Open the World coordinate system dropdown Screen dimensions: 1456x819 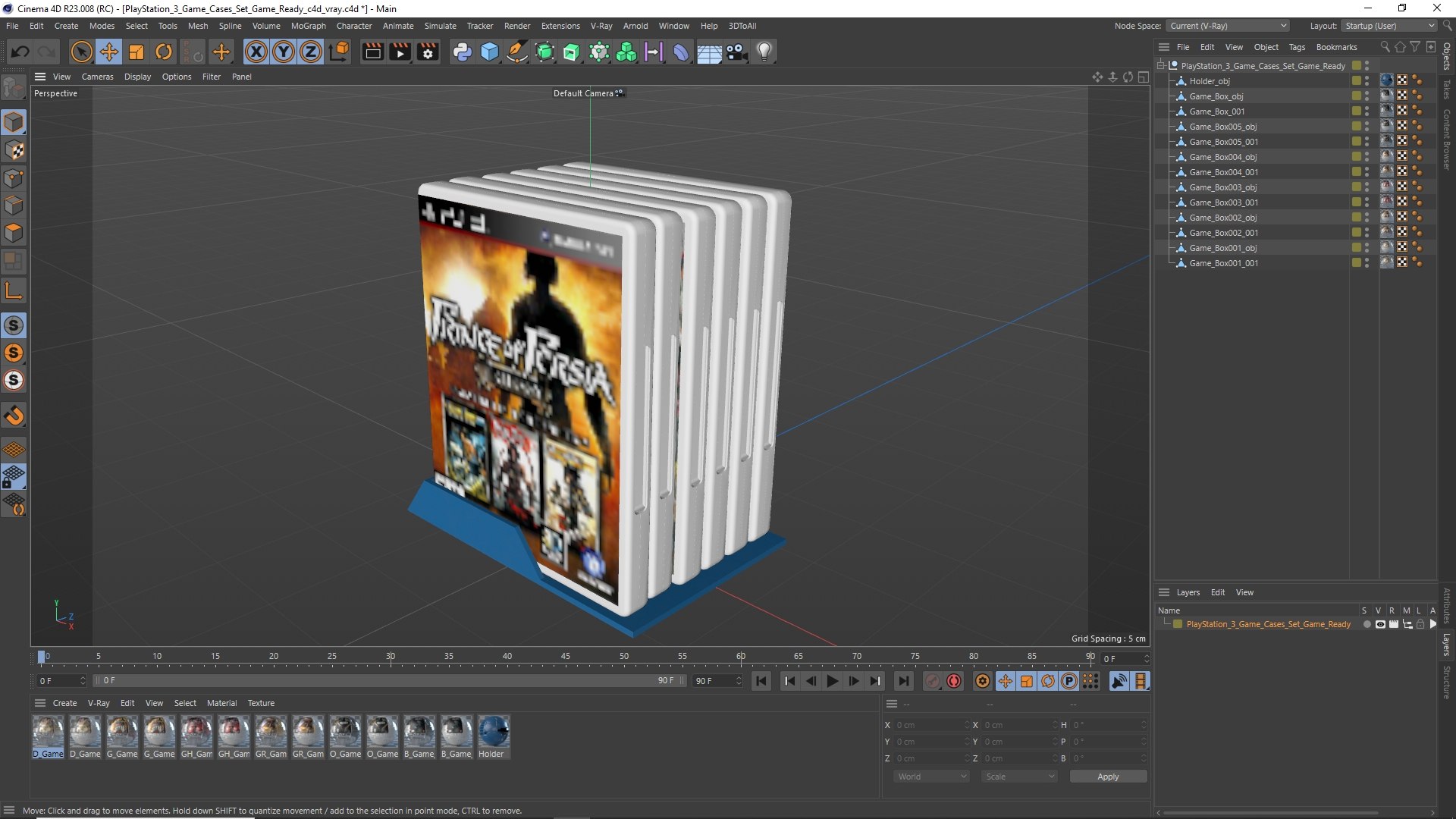[931, 777]
